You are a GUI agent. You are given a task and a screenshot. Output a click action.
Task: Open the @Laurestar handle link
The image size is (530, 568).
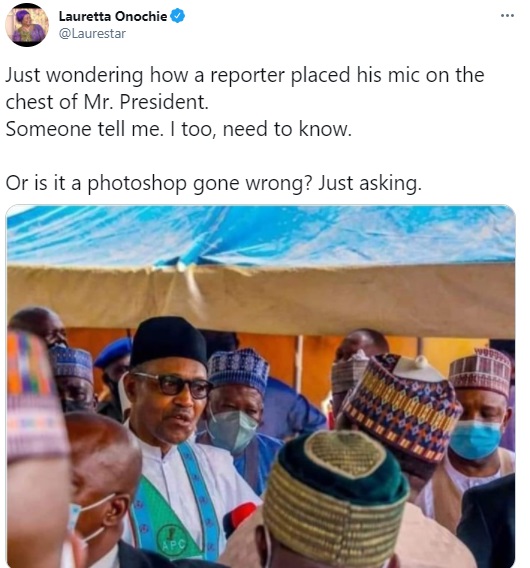pyautogui.click(x=92, y=34)
